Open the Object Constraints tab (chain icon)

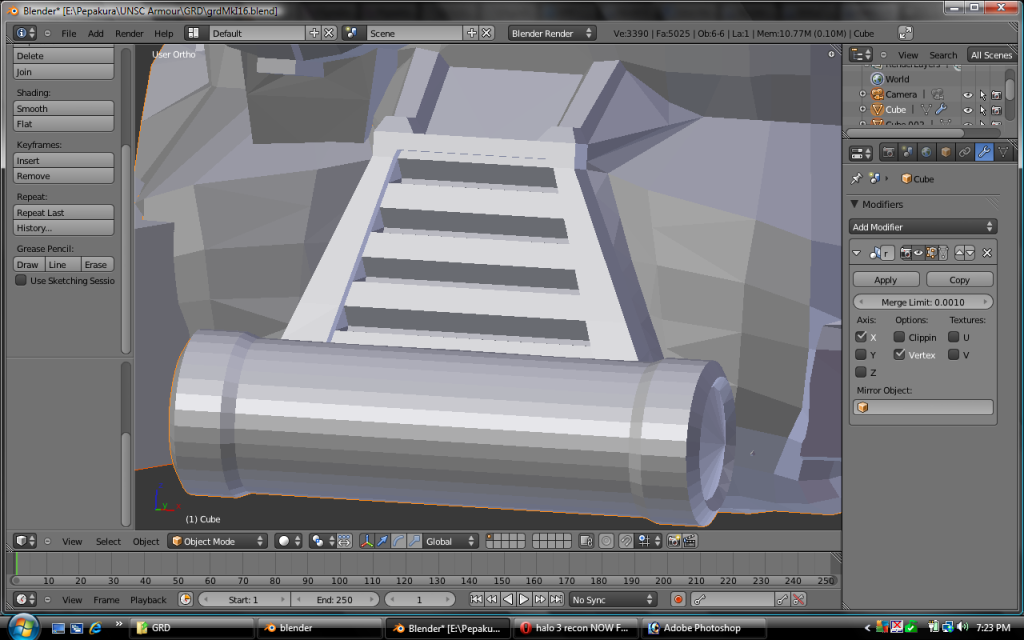tap(964, 153)
